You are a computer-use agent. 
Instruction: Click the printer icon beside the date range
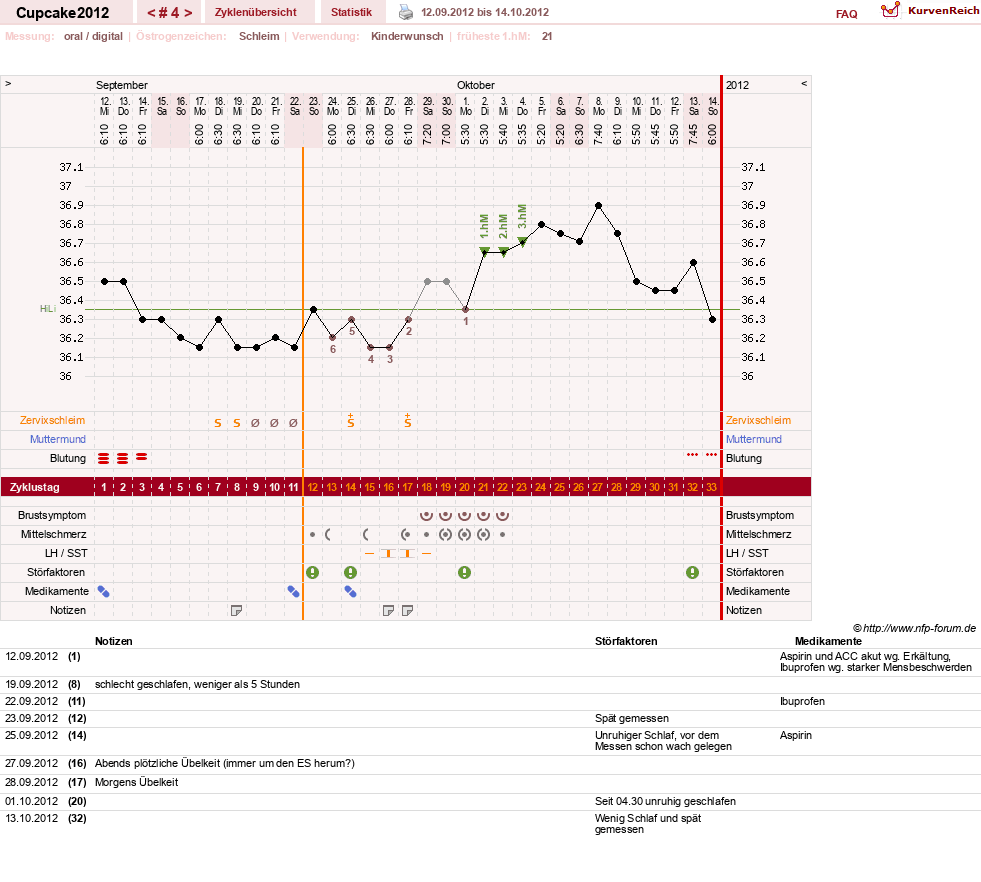click(x=406, y=12)
